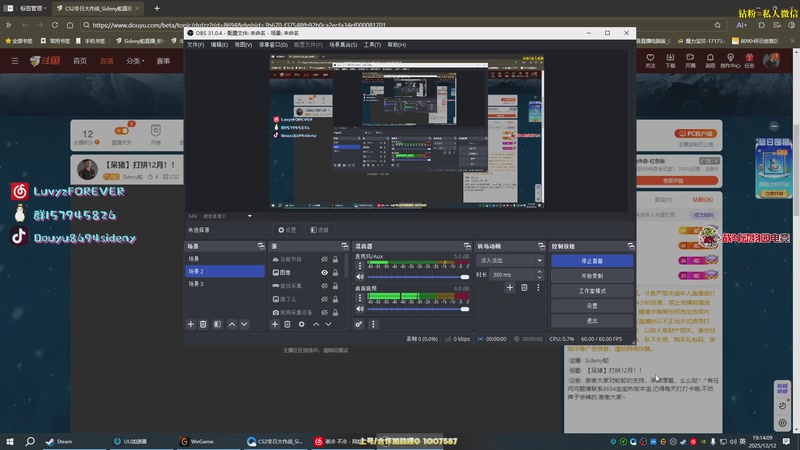Add a scene transition with plus icon
This screenshot has height=450, width=800.
(510, 288)
